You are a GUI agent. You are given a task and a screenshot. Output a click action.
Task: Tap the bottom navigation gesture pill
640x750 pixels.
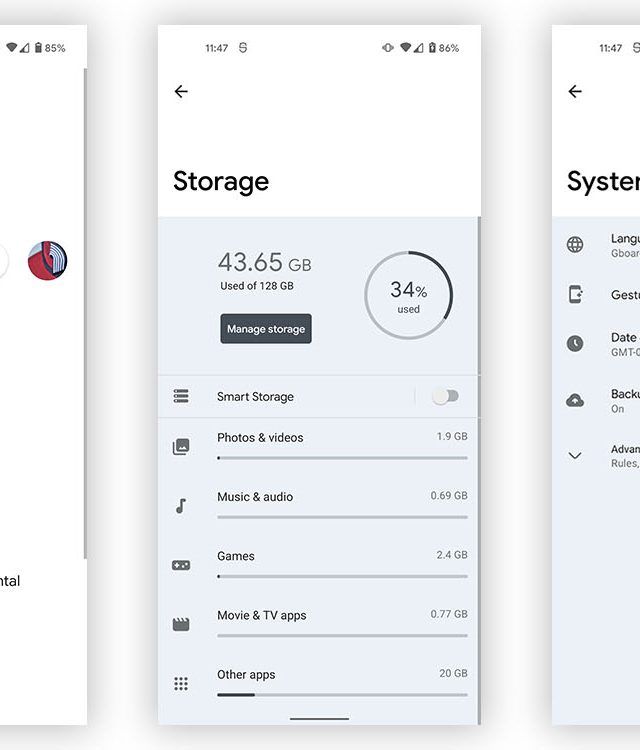click(x=319, y=718)
